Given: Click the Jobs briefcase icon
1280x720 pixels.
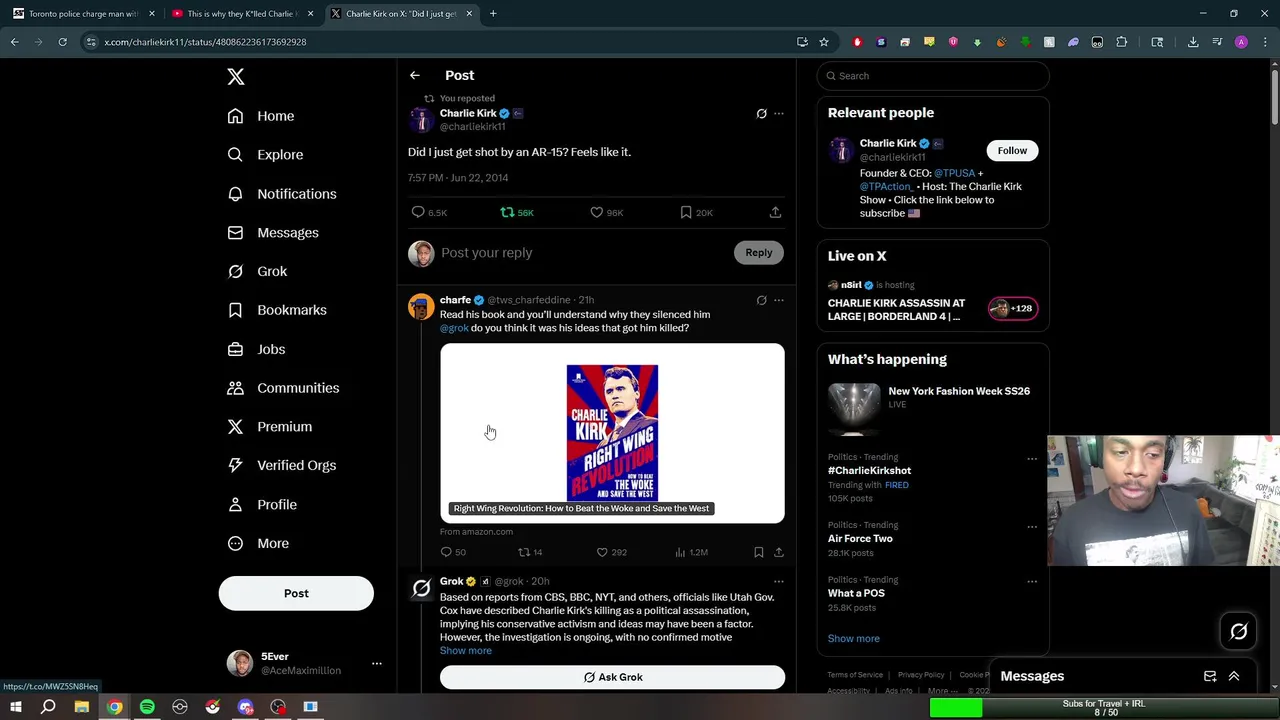Looking at the screenshot, I should pos(235,349).
